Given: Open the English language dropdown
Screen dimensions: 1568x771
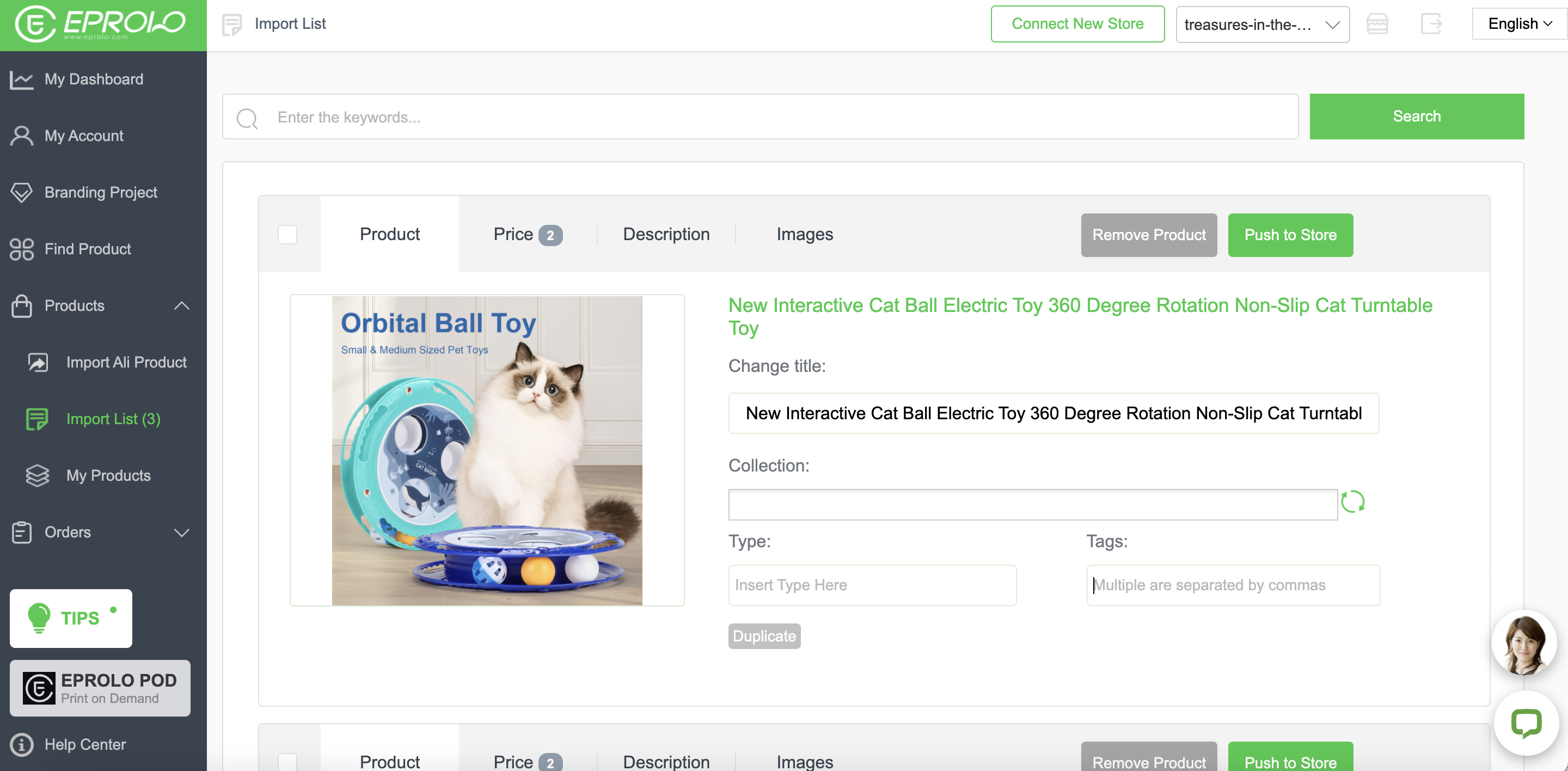Looking at the screenshot, I should pyautogui.click(x=1518, y=24).
